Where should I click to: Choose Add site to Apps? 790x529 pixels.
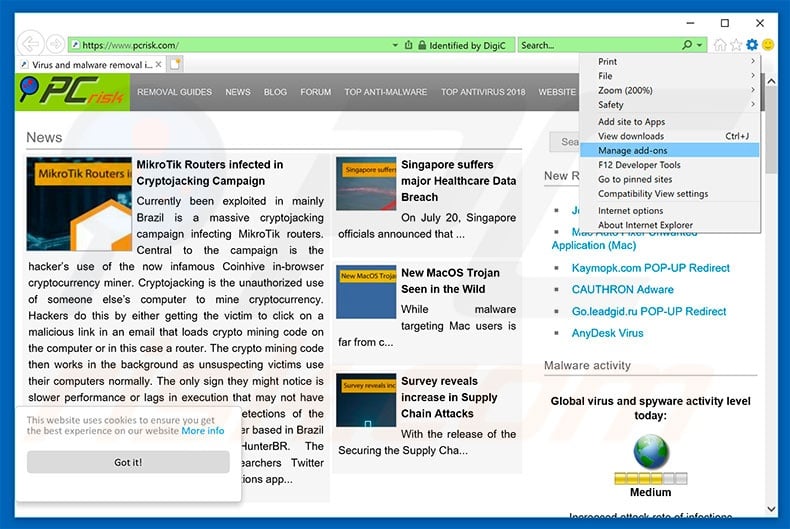(x=670, y=121)
